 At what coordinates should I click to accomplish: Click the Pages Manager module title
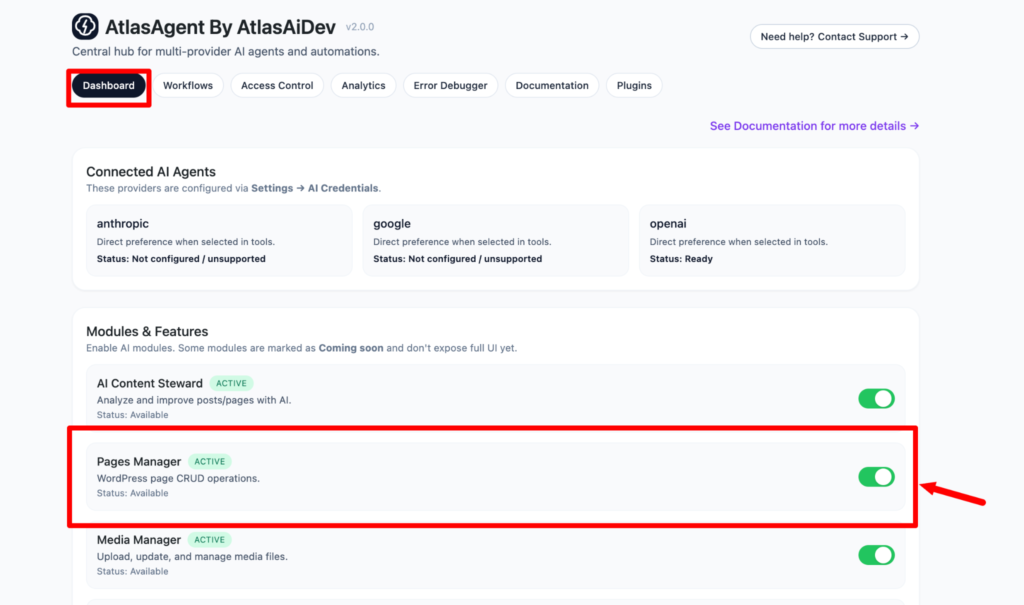(x=138, y=462)
